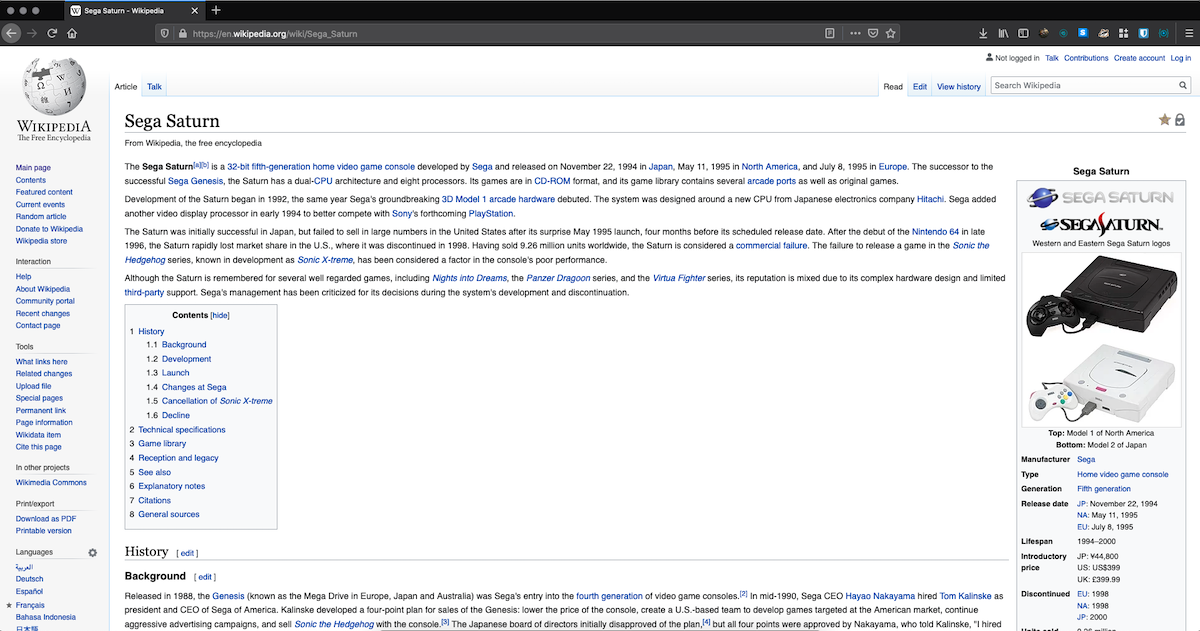Open the Bitwarden shield extension
The width and height of the screenshot is (1200, 631).
[x=1142, y=33]
